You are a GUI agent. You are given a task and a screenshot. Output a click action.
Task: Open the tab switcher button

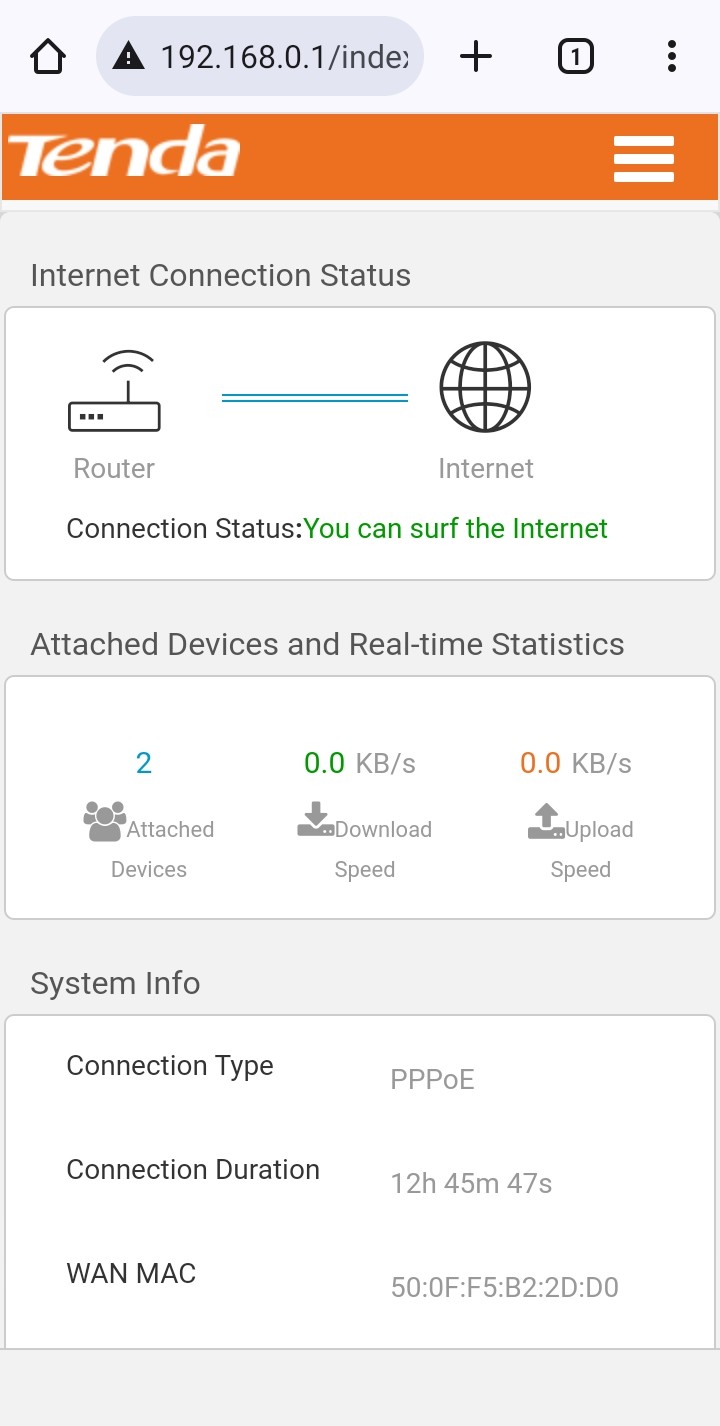click(575, 57)
